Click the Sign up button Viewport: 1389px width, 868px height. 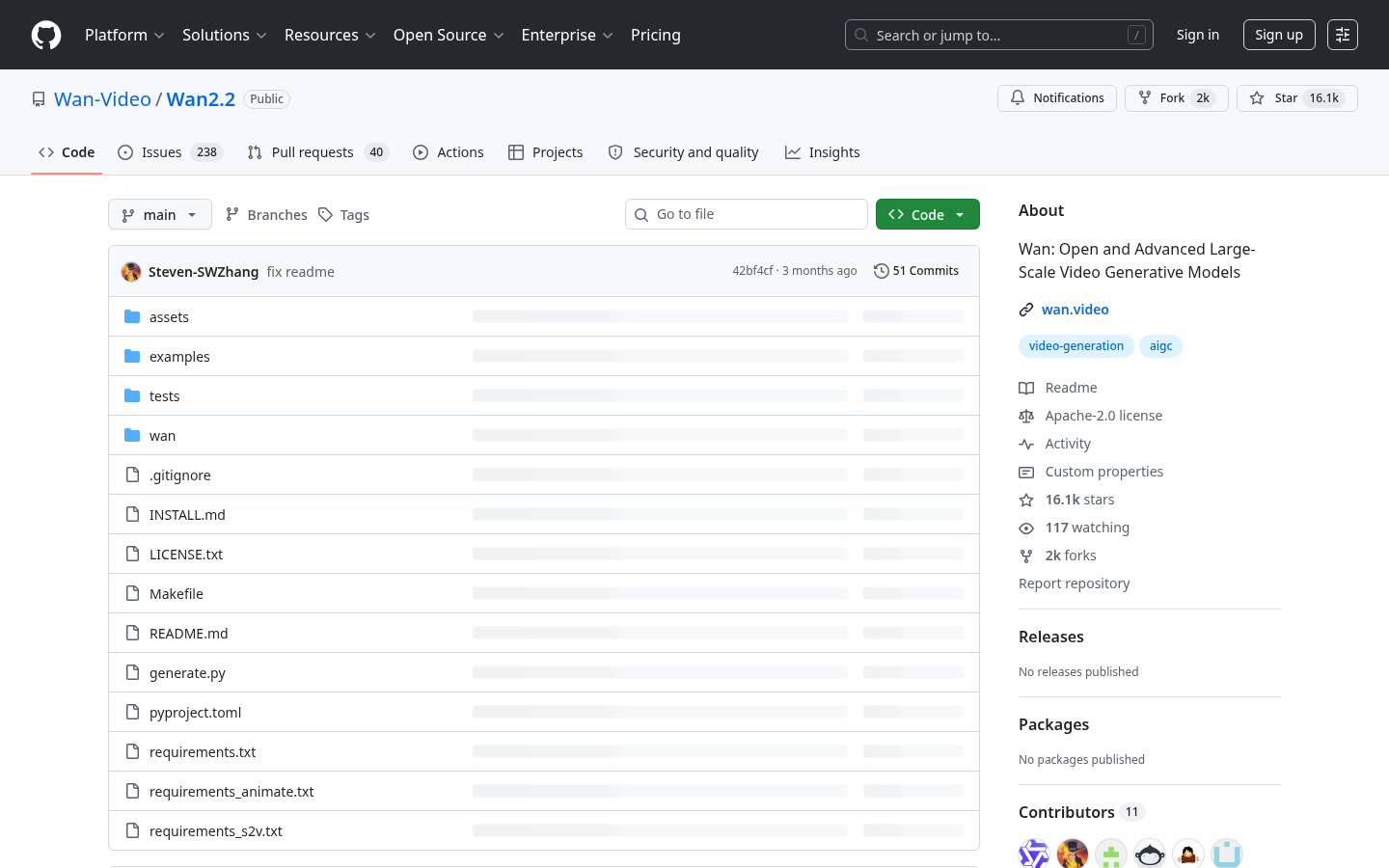(x=1279, y=35)
